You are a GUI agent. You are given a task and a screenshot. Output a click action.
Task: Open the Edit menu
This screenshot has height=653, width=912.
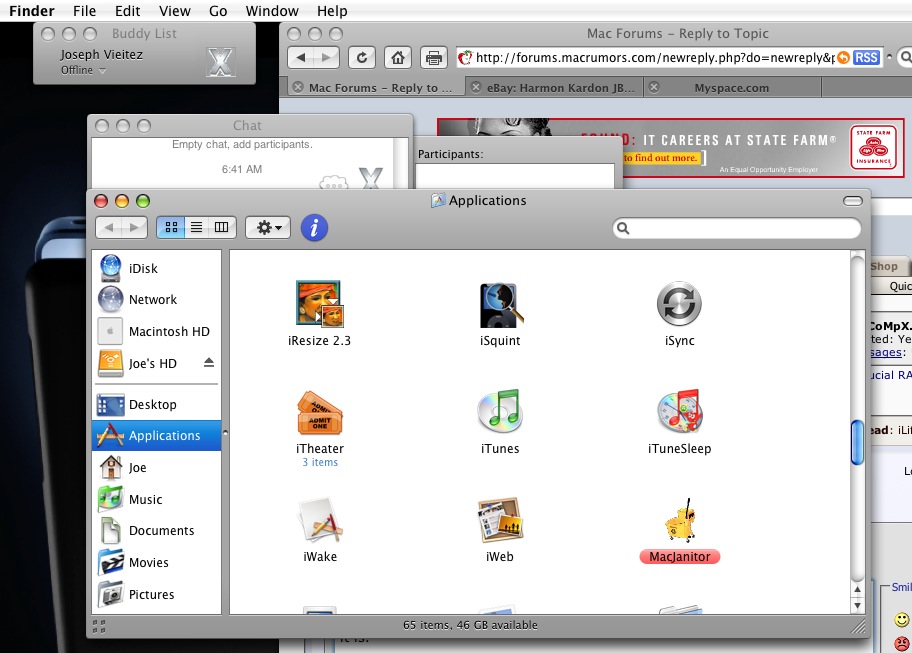click(127, 10)
